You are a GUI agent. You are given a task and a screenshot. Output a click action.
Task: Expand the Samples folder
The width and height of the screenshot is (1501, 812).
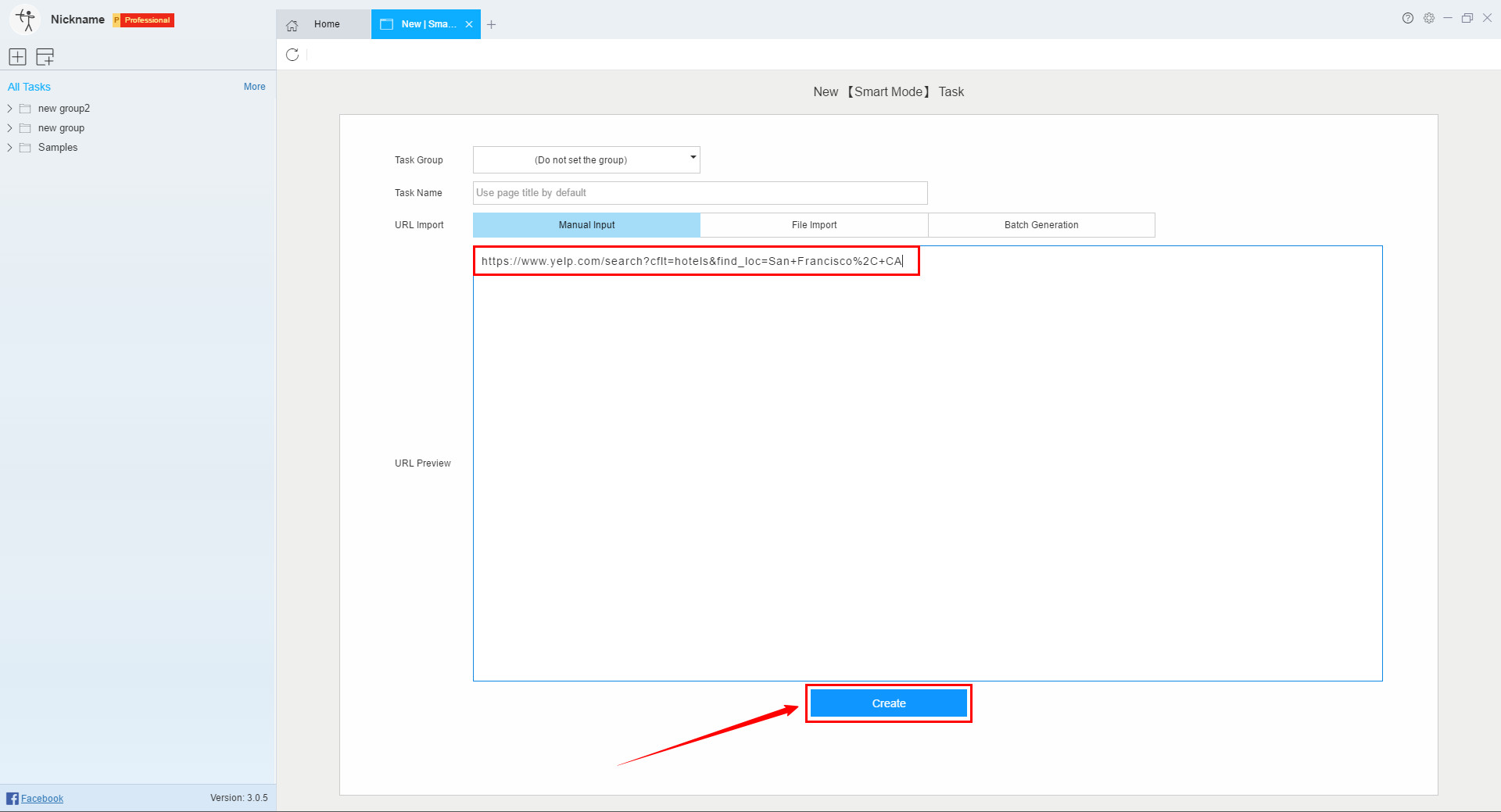coord(9,148)
